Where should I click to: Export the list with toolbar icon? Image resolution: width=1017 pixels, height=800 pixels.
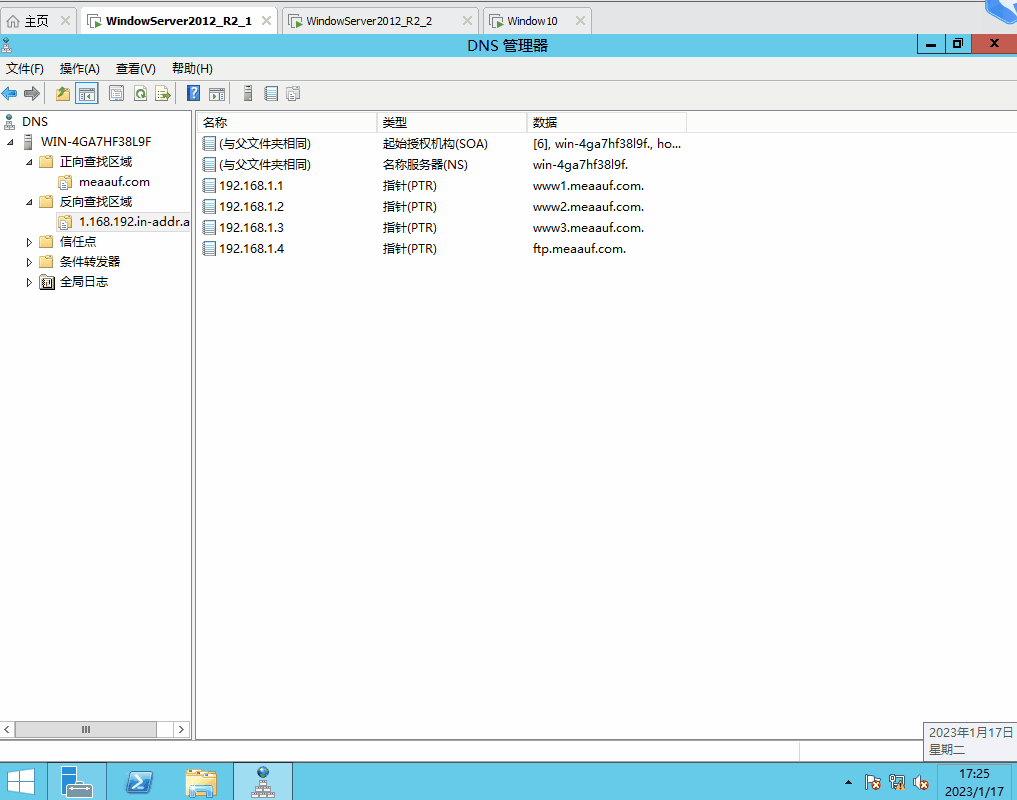click(163, 93)
